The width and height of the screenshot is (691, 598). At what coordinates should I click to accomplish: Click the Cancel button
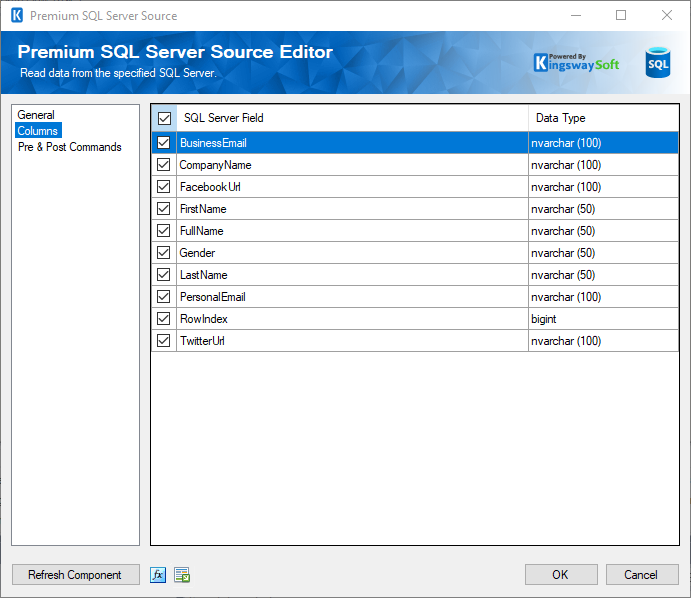[x=642, y=575]
